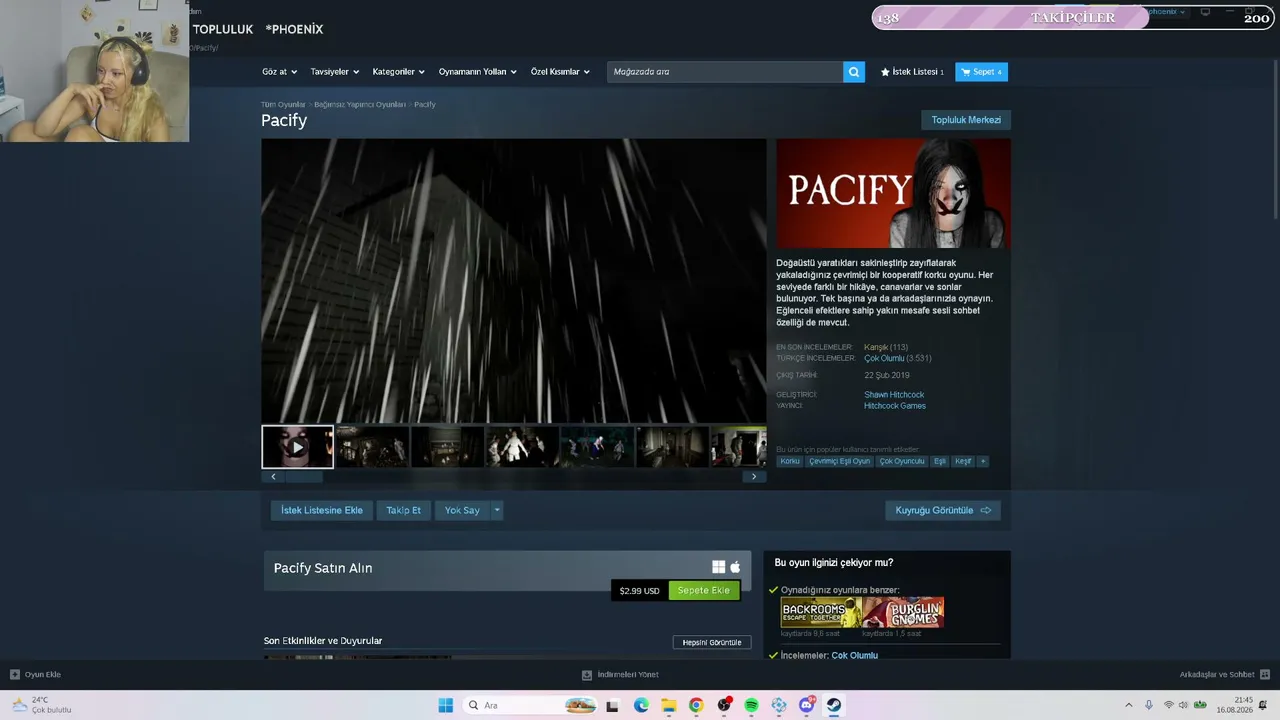
Task: Open Spotify from the taskbar
Action: [751, 705]
